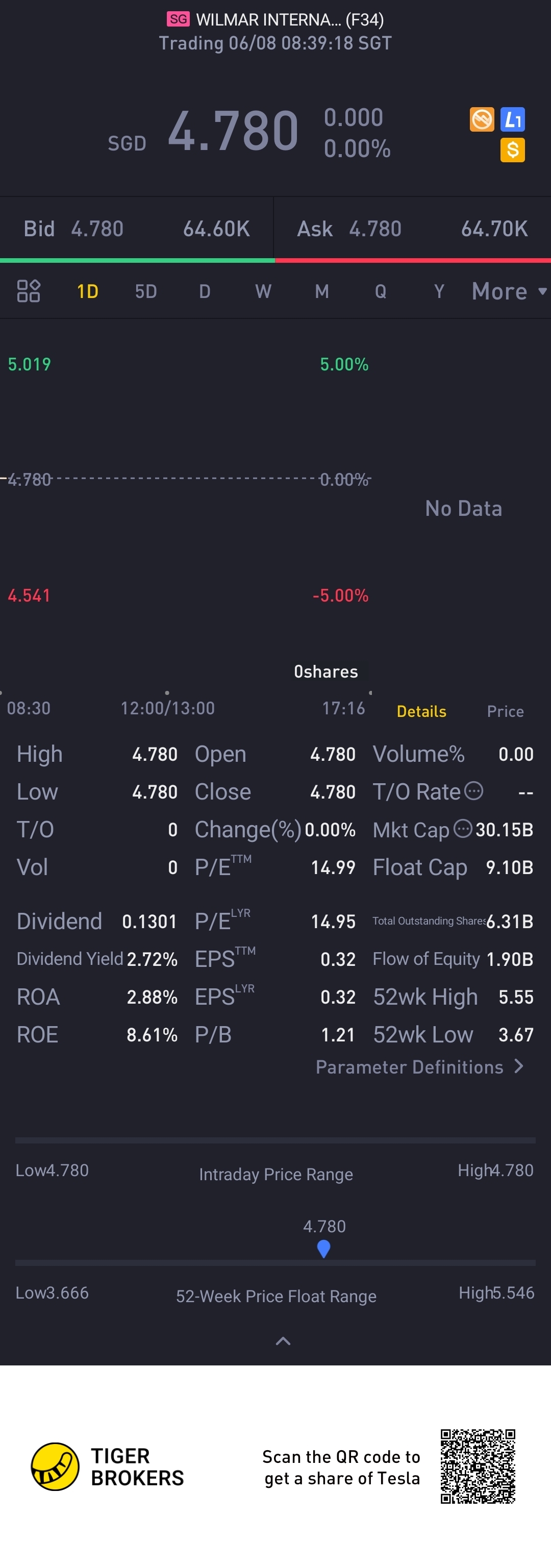Collapse the details with up chevron

[x=283, y=1341]
